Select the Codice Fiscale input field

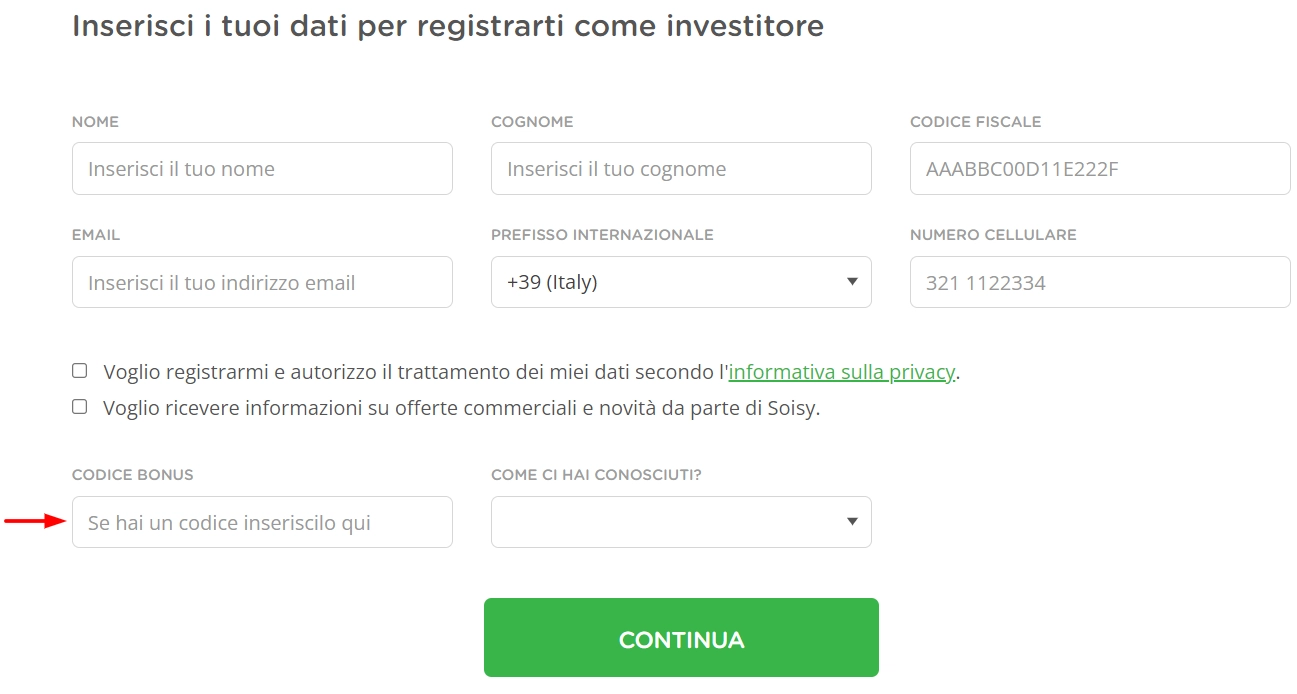[x=1100, y=168]
